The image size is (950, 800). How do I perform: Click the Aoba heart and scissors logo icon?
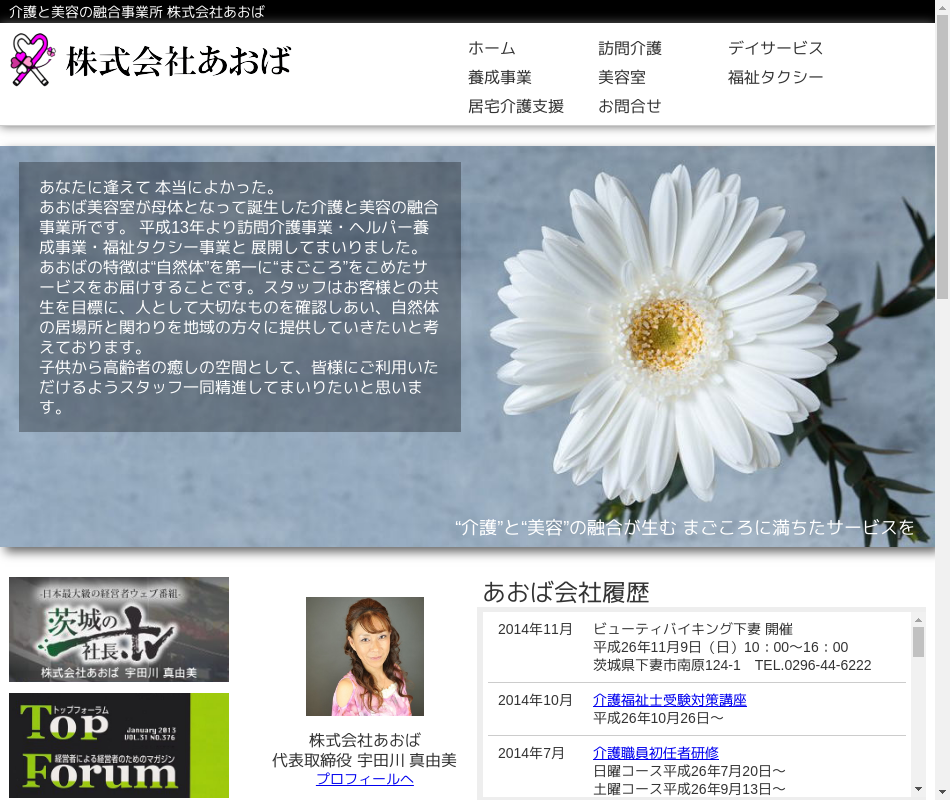(x=31, y=60)
